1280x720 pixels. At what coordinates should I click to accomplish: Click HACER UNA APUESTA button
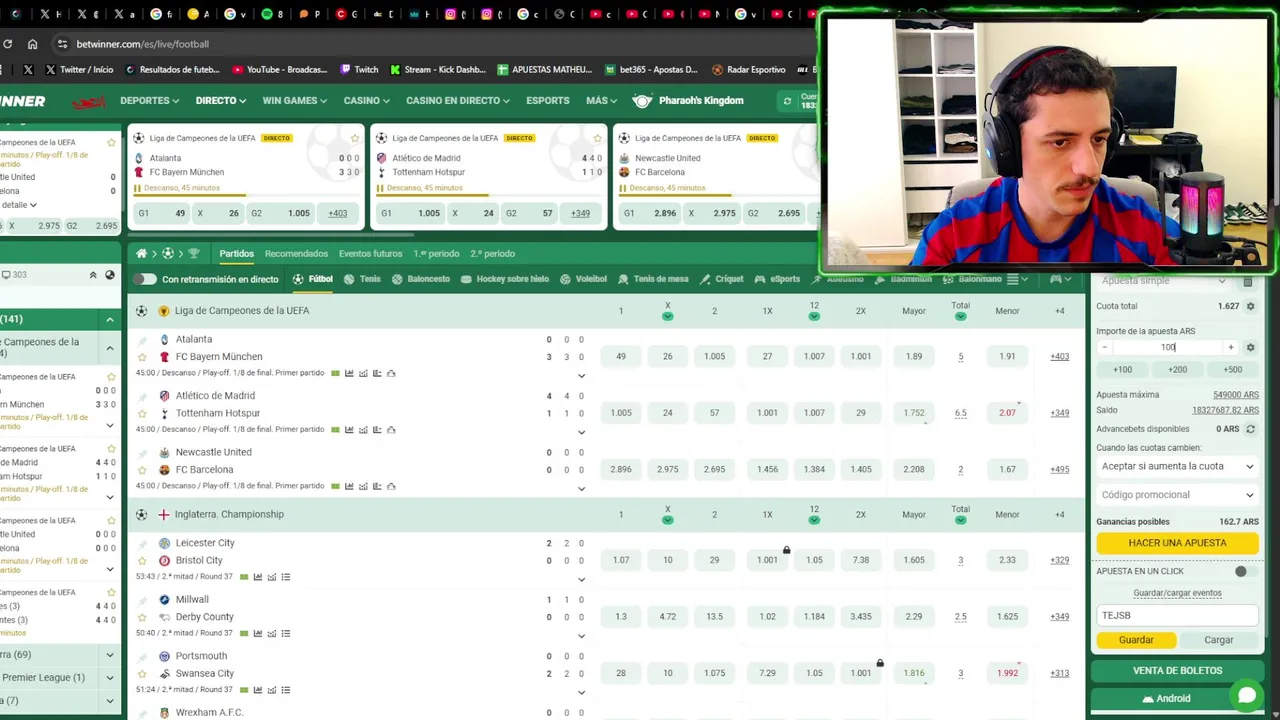point(1177,543)
